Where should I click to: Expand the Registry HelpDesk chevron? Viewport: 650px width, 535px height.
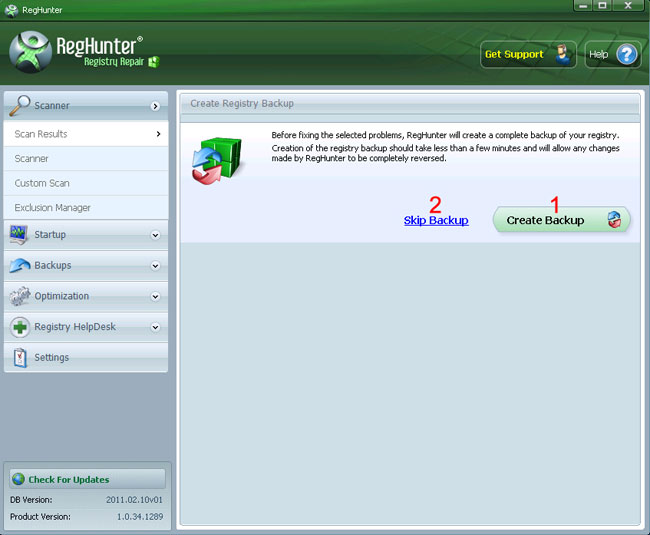coord(155,327)
